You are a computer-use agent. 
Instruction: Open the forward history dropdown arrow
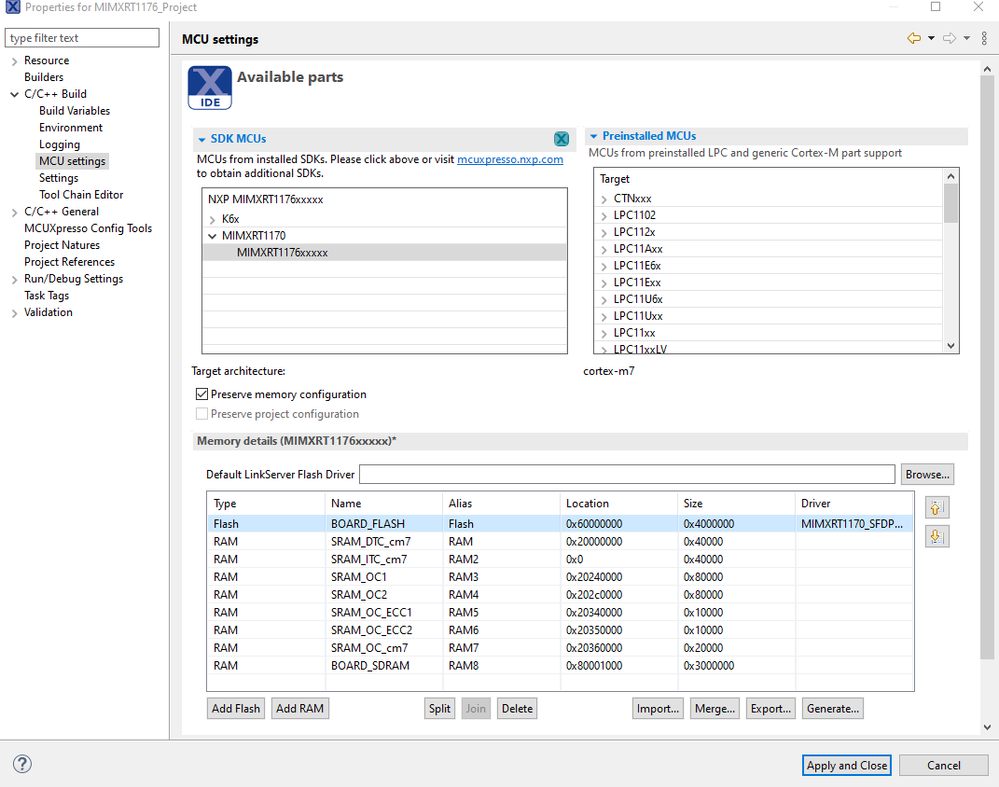[x=967, y=38]
